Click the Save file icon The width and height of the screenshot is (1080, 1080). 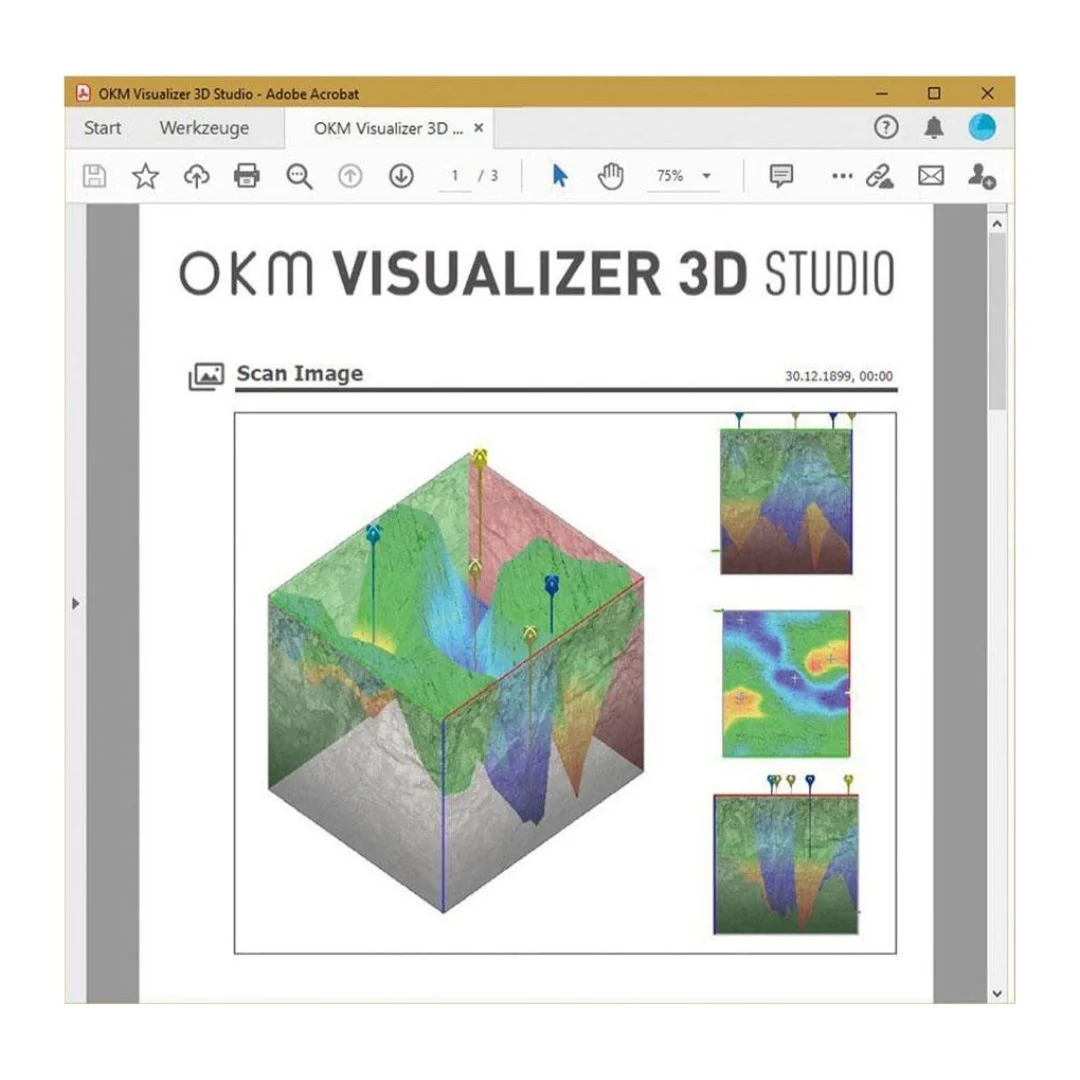coord(94,176)
